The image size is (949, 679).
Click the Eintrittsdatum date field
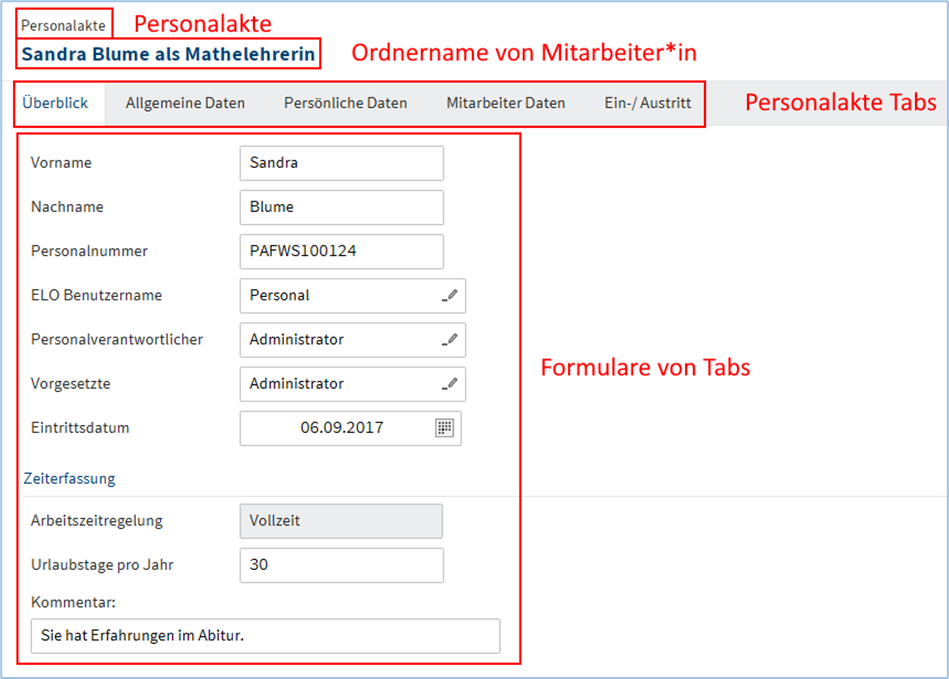point(336,428)
